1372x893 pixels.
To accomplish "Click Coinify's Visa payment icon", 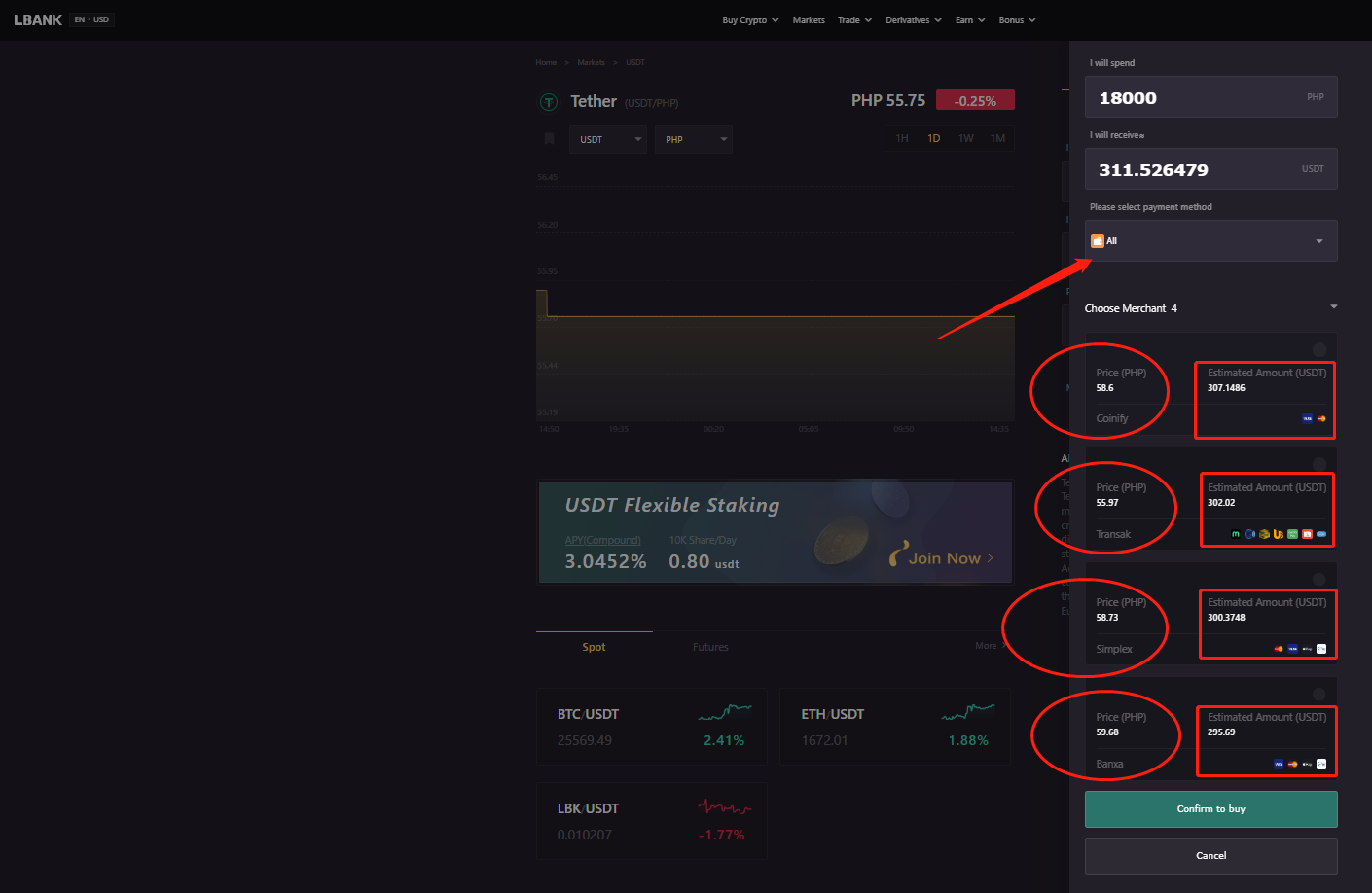I will [x=1308, y=419].
